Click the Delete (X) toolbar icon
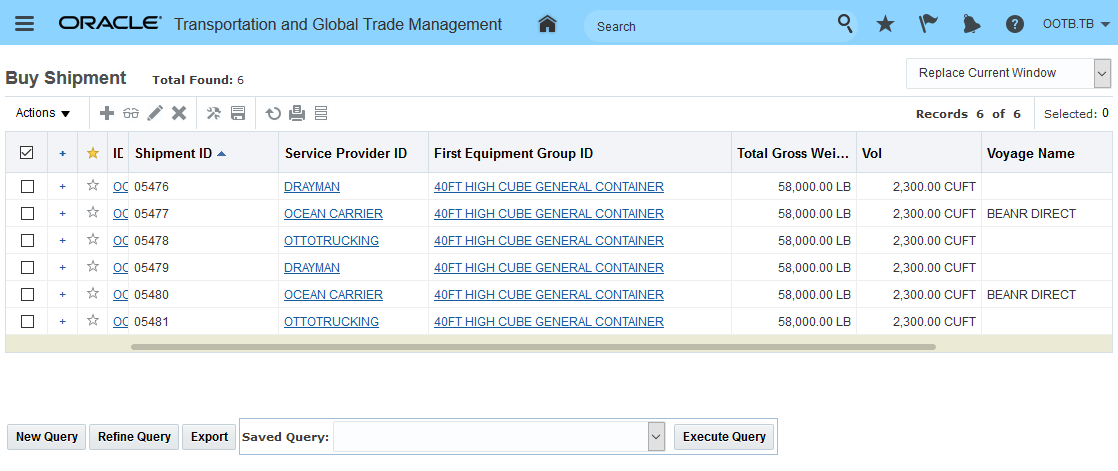Screen dimensions: 1118x471 click(179, 113)
